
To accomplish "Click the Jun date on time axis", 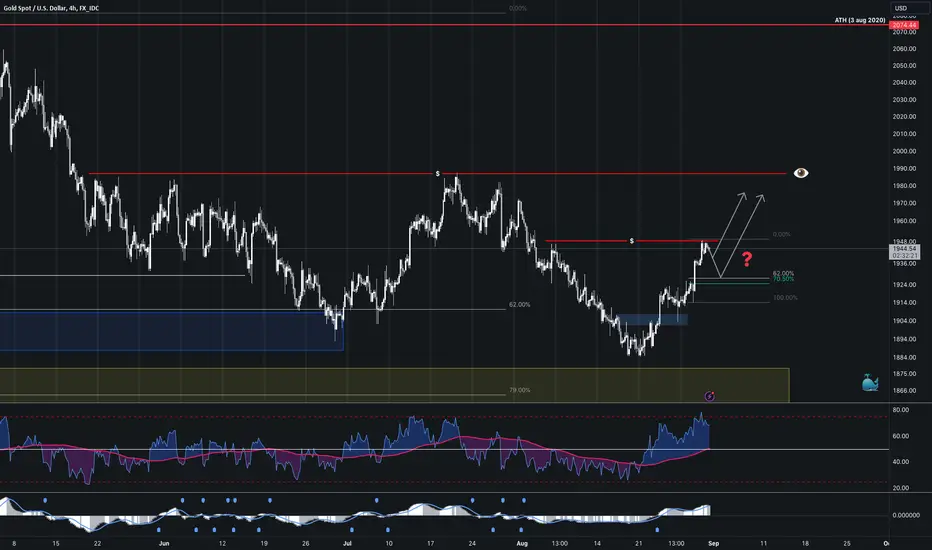I will pos(164,543).
